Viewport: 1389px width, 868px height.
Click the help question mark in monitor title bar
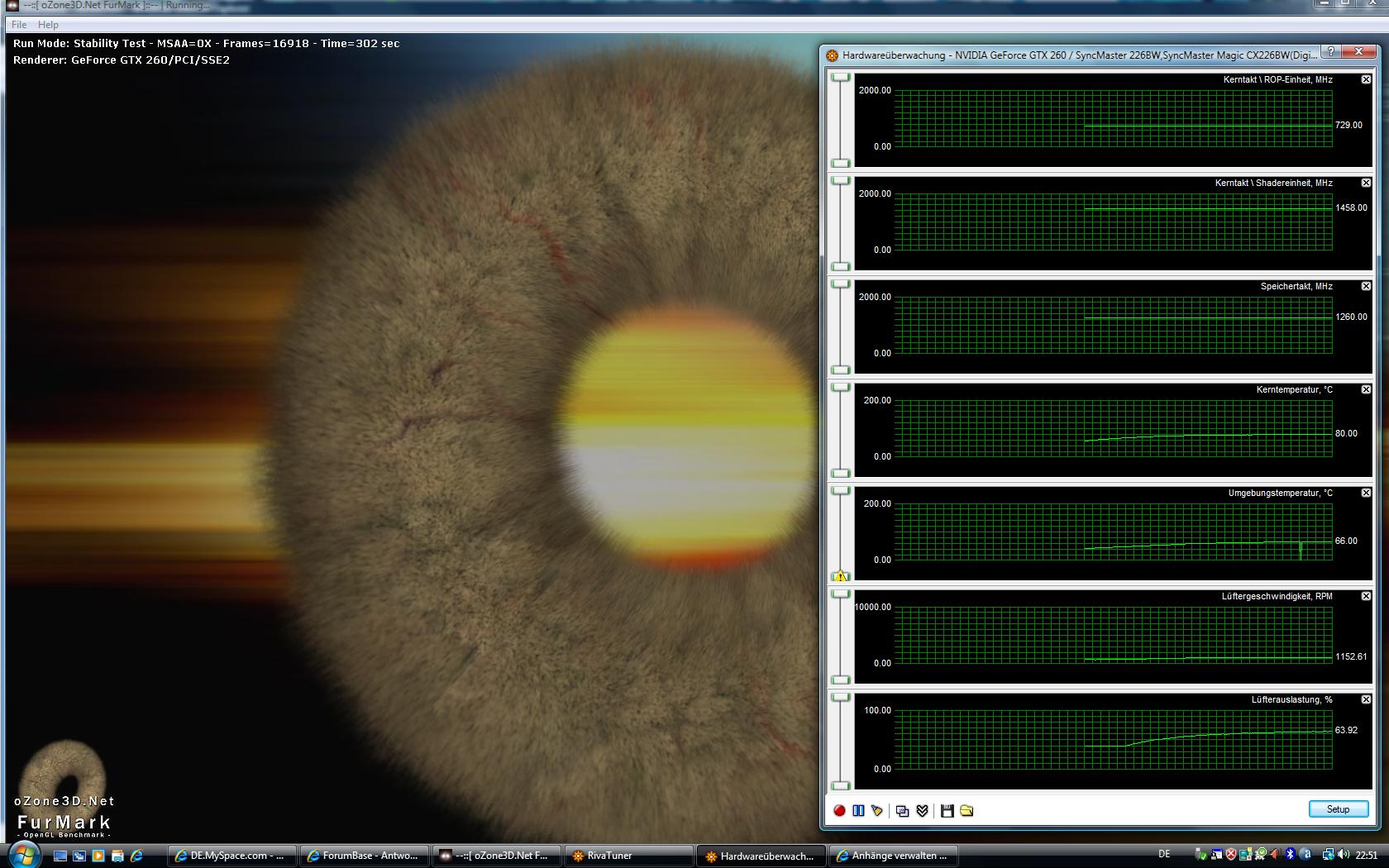click(x=1330, y=52)
